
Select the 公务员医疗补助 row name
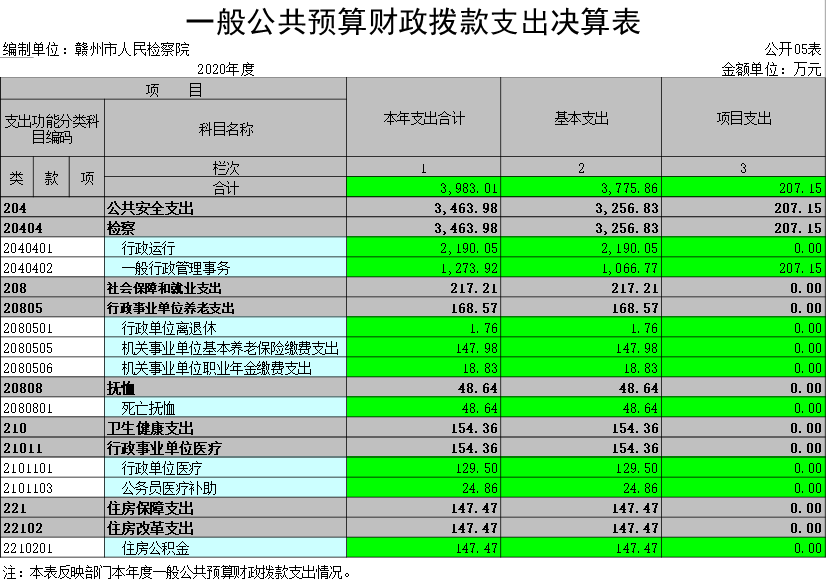169,488
